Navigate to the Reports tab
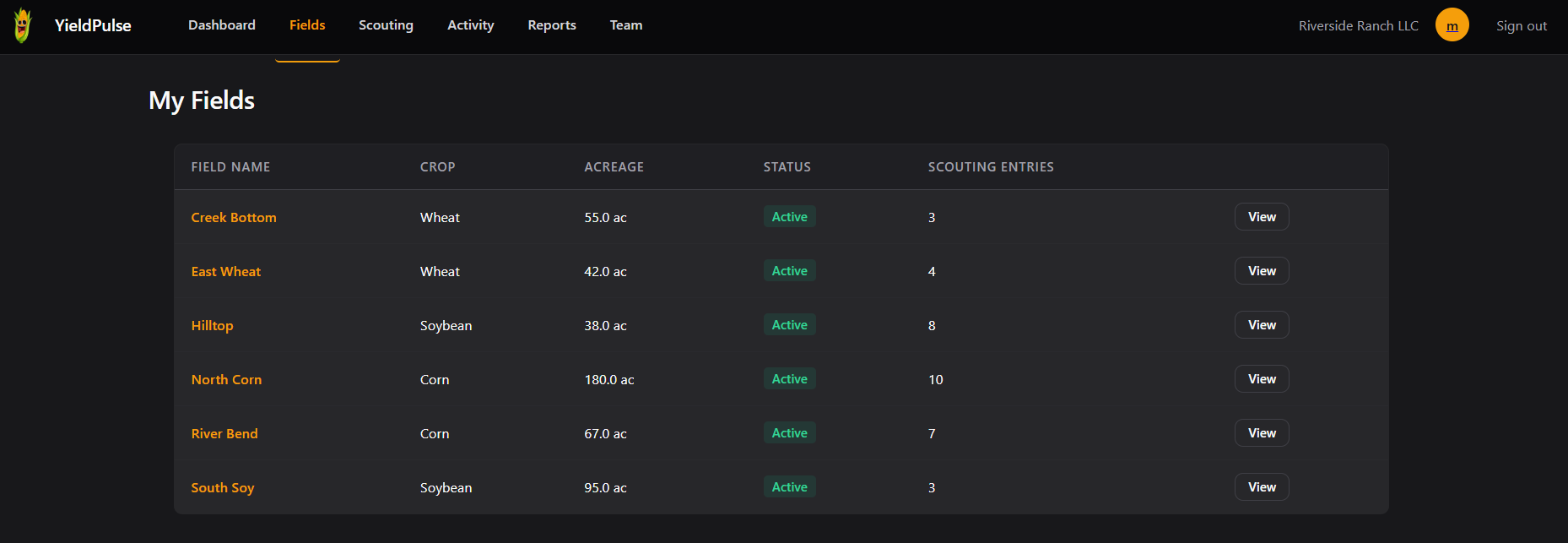This screenshot has width=1568, height=543. [552, 25]
